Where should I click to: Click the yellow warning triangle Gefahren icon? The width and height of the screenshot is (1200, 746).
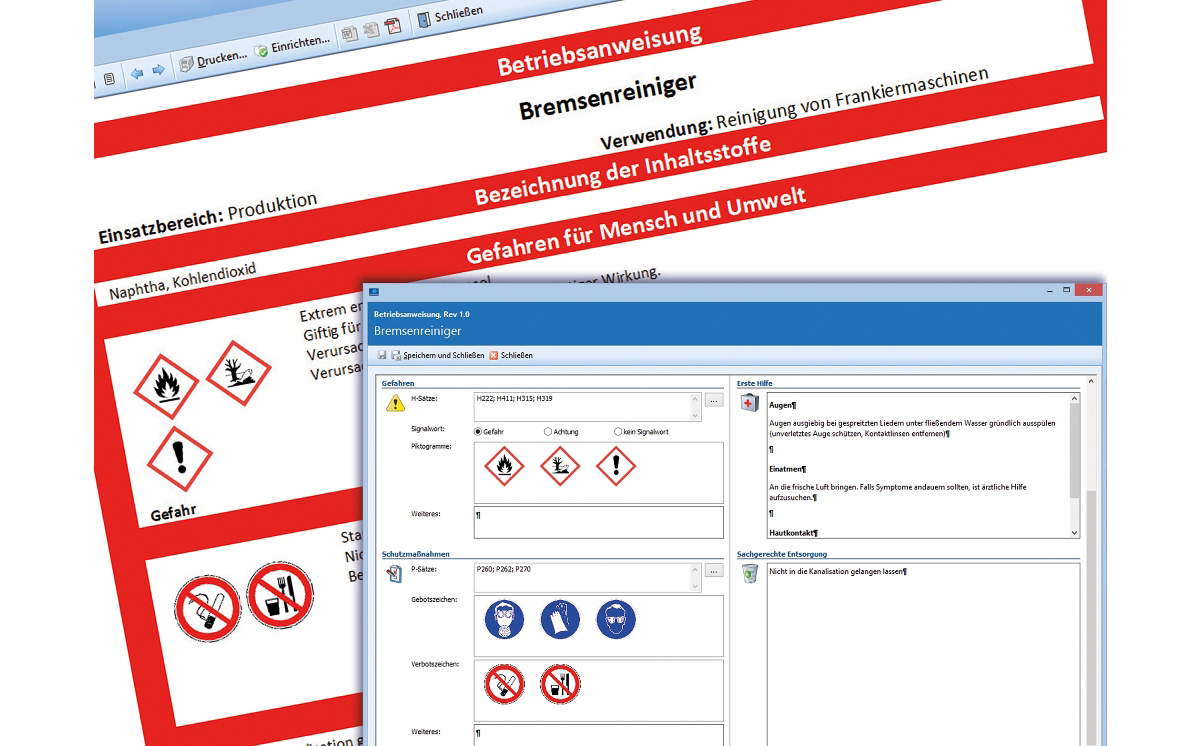tap(395, 403)
